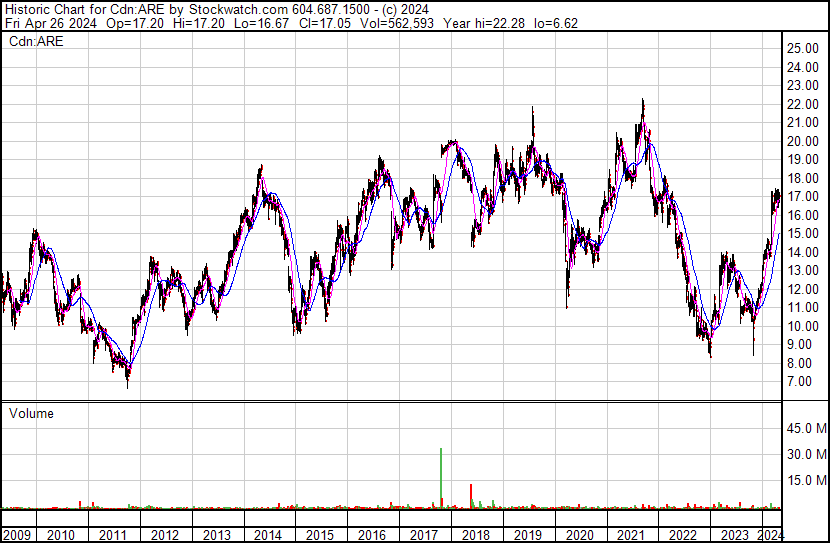Select the 2017 year marker on the time axis
The width and height of the screenshot is (830, 543).
click(424, 534)
